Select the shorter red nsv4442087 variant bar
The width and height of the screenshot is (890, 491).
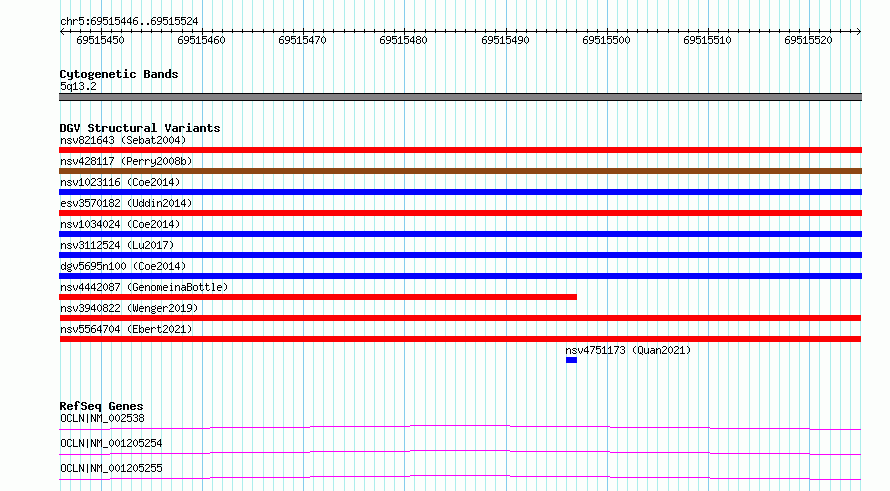(x=318, y=297)
